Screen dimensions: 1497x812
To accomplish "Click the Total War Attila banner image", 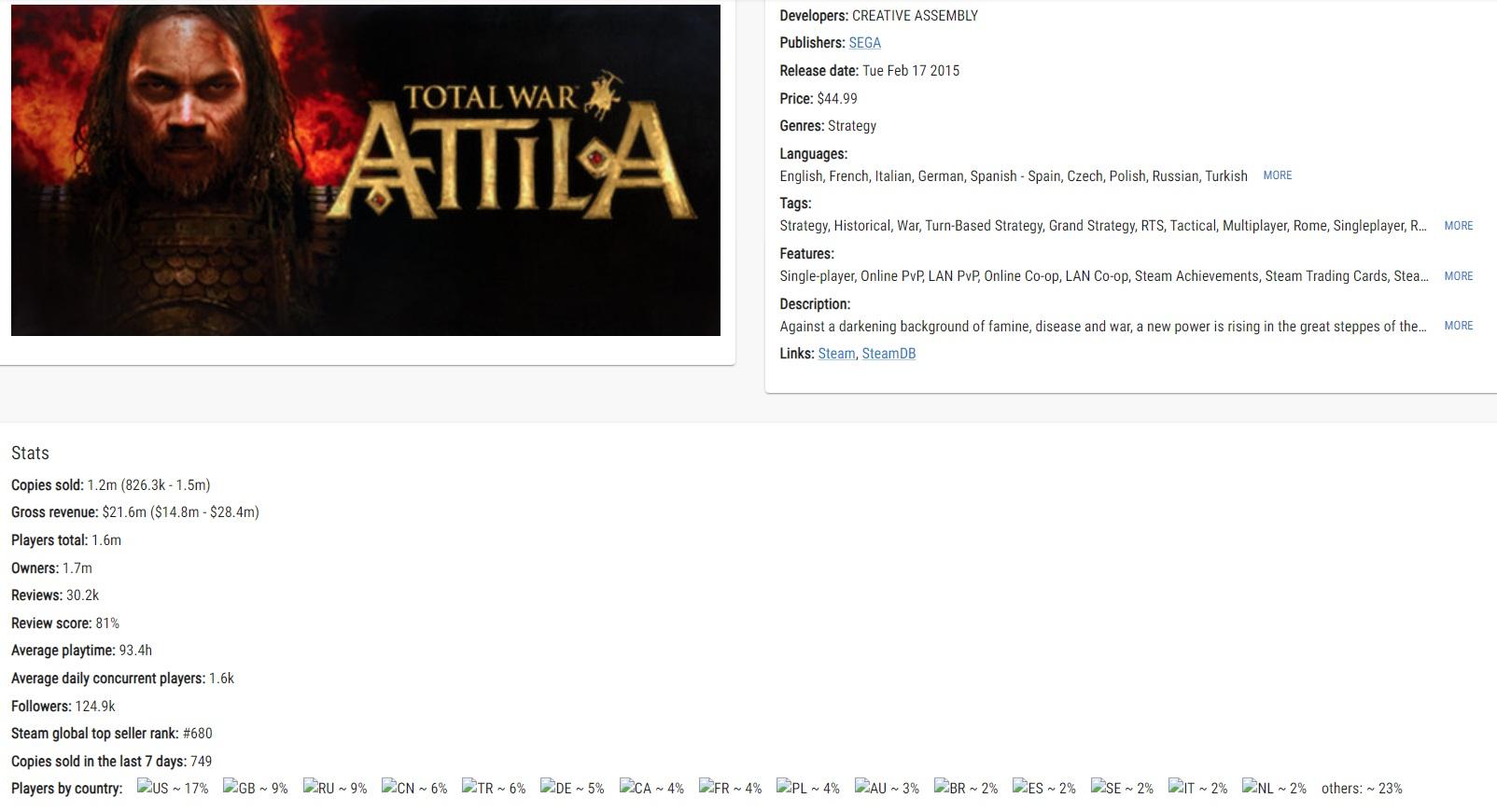I will tap(366, 170).
